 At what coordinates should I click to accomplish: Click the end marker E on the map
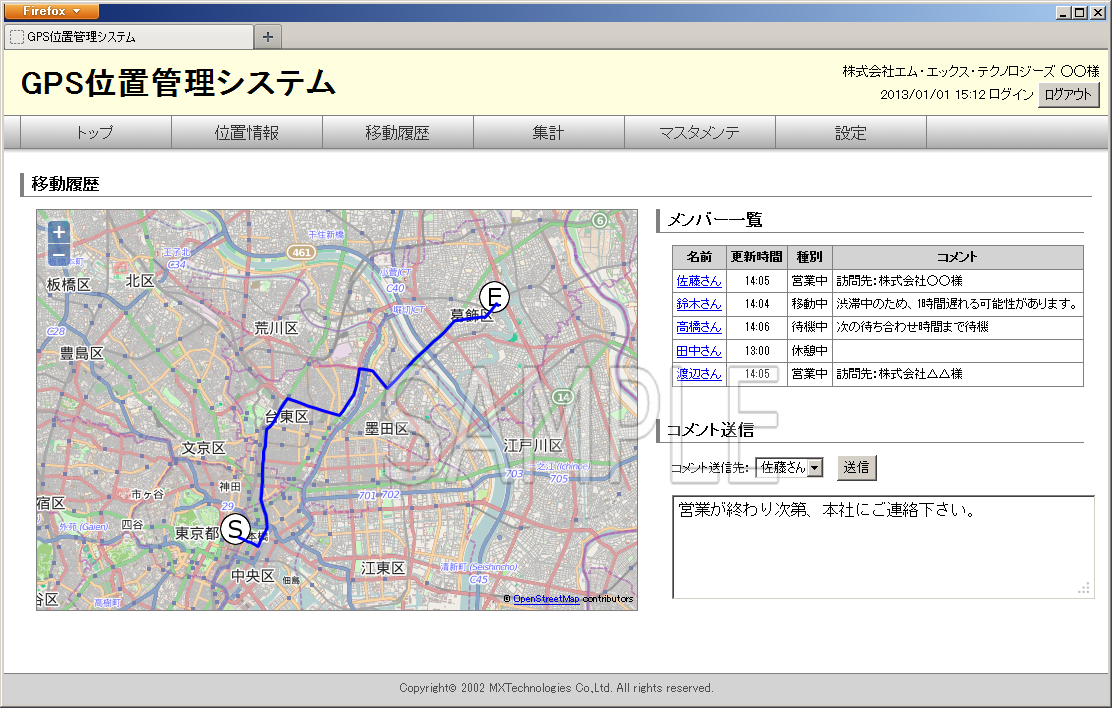[494, 296]
